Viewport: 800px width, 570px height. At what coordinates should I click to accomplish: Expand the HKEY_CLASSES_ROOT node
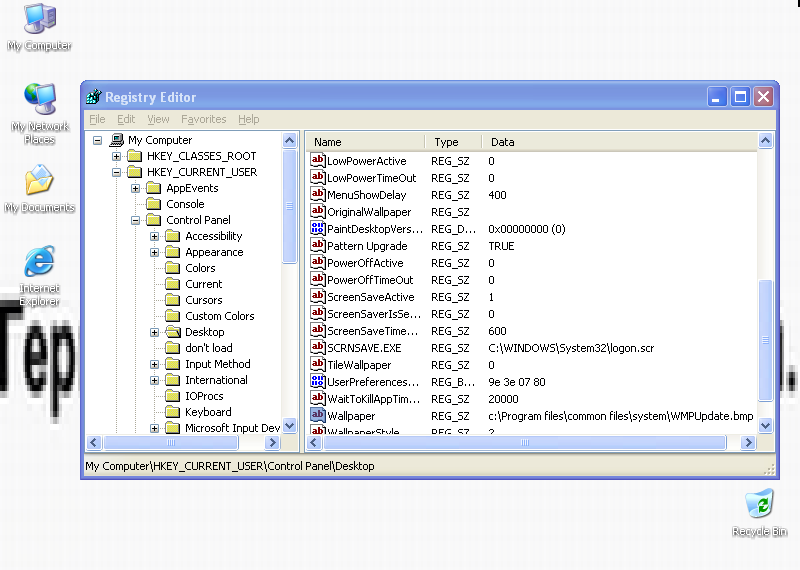[x=116, y=156]
